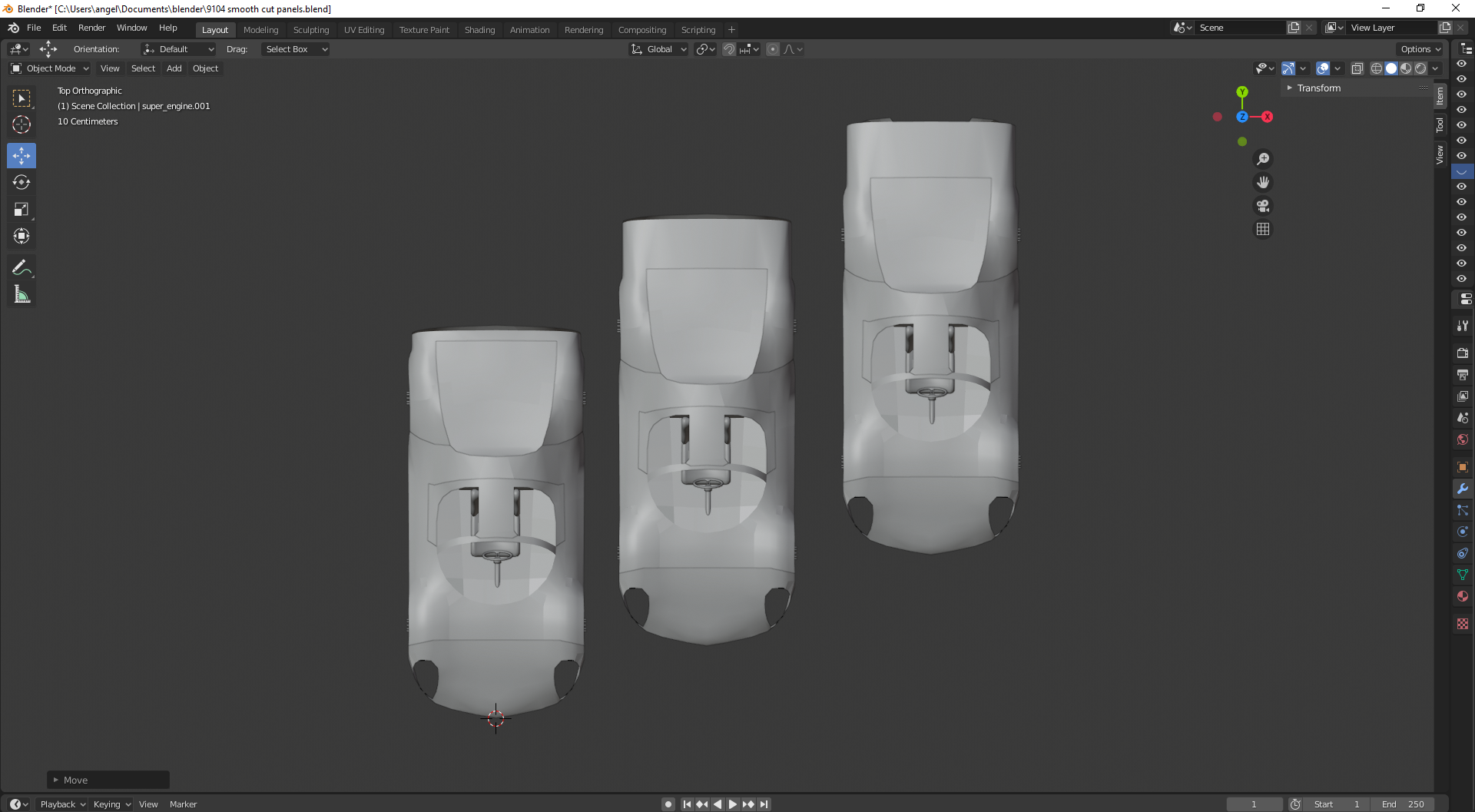Toggle snapping magnet in header
The image size is (1475, 812).
pyautogui.click(x=729, y=49)
